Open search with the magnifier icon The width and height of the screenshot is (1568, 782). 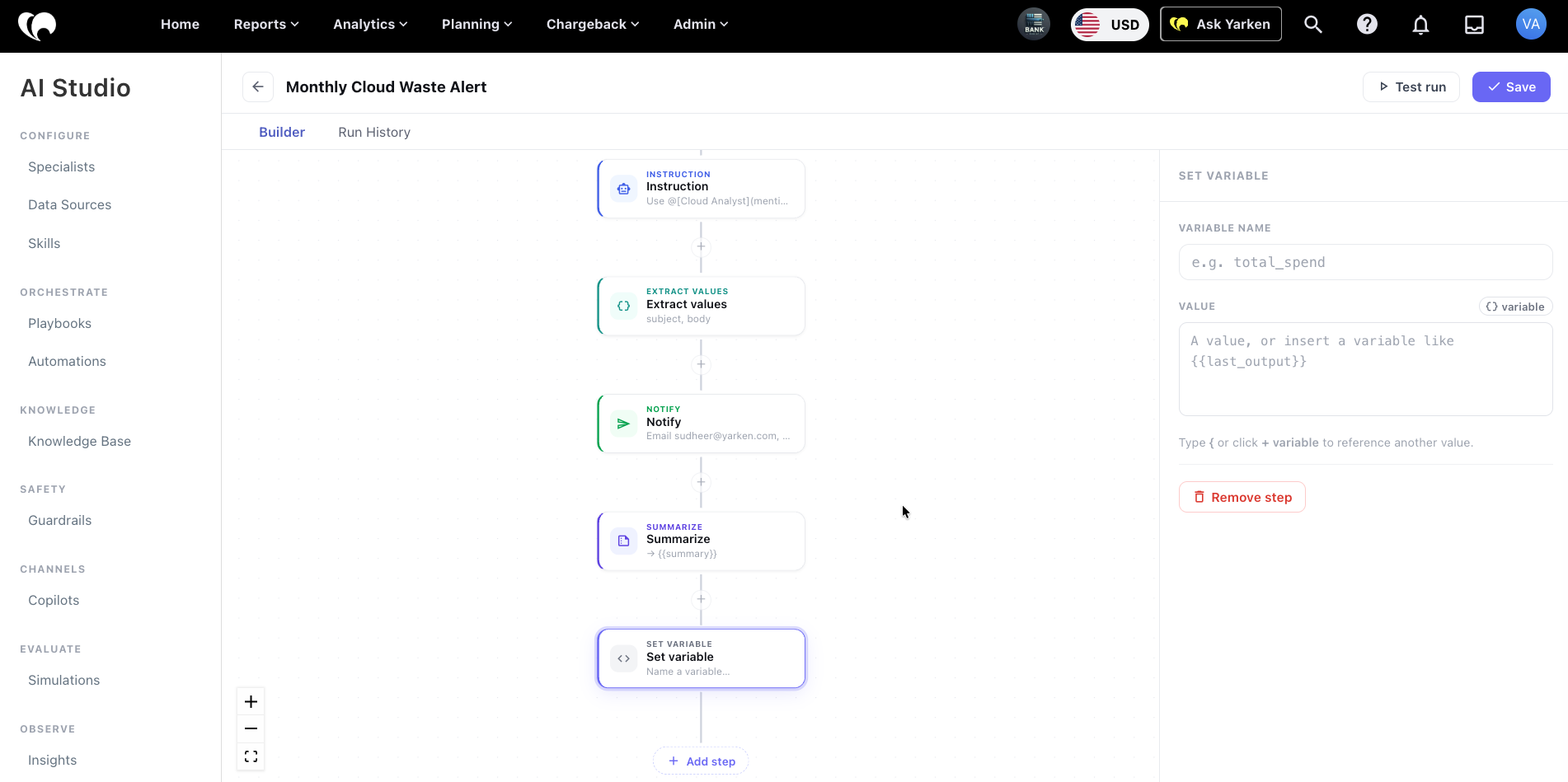click(1313, 25)
